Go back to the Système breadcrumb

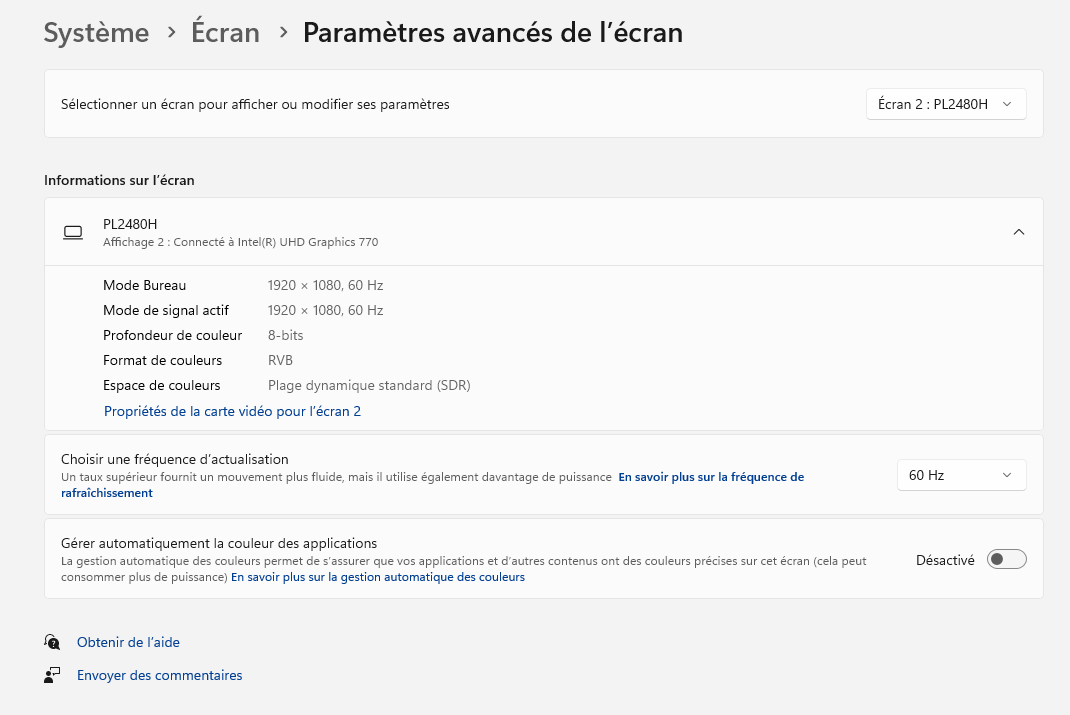pos(96,33)
